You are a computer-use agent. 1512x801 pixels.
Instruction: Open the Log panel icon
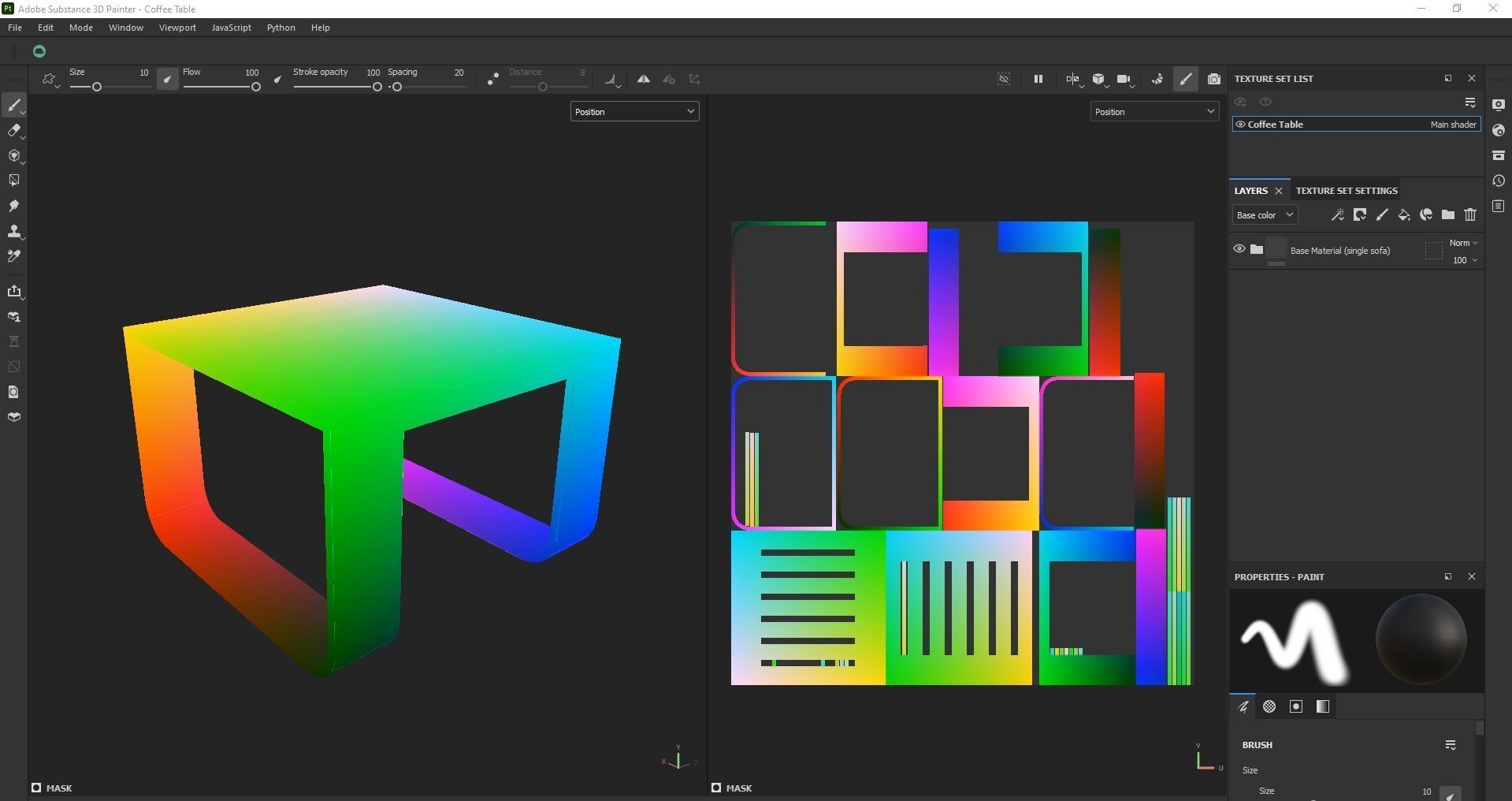click(x=1499, y=207)
